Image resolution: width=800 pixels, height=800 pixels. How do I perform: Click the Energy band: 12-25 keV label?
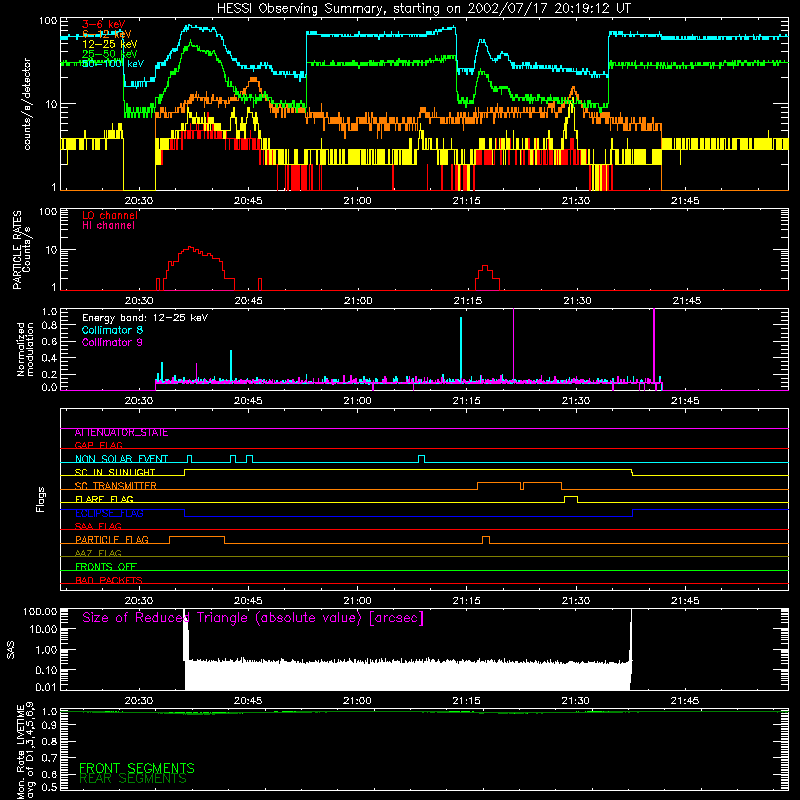[x=145, y=318]
